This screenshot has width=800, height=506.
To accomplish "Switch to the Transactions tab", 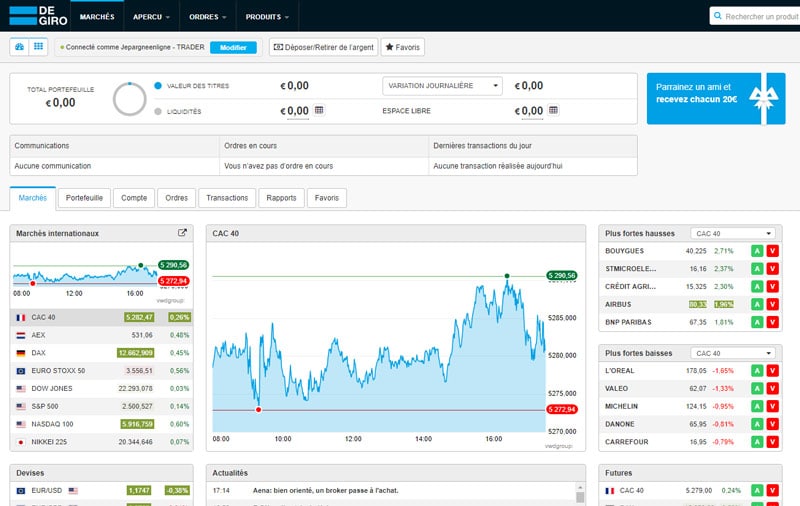I will point(227,198).
